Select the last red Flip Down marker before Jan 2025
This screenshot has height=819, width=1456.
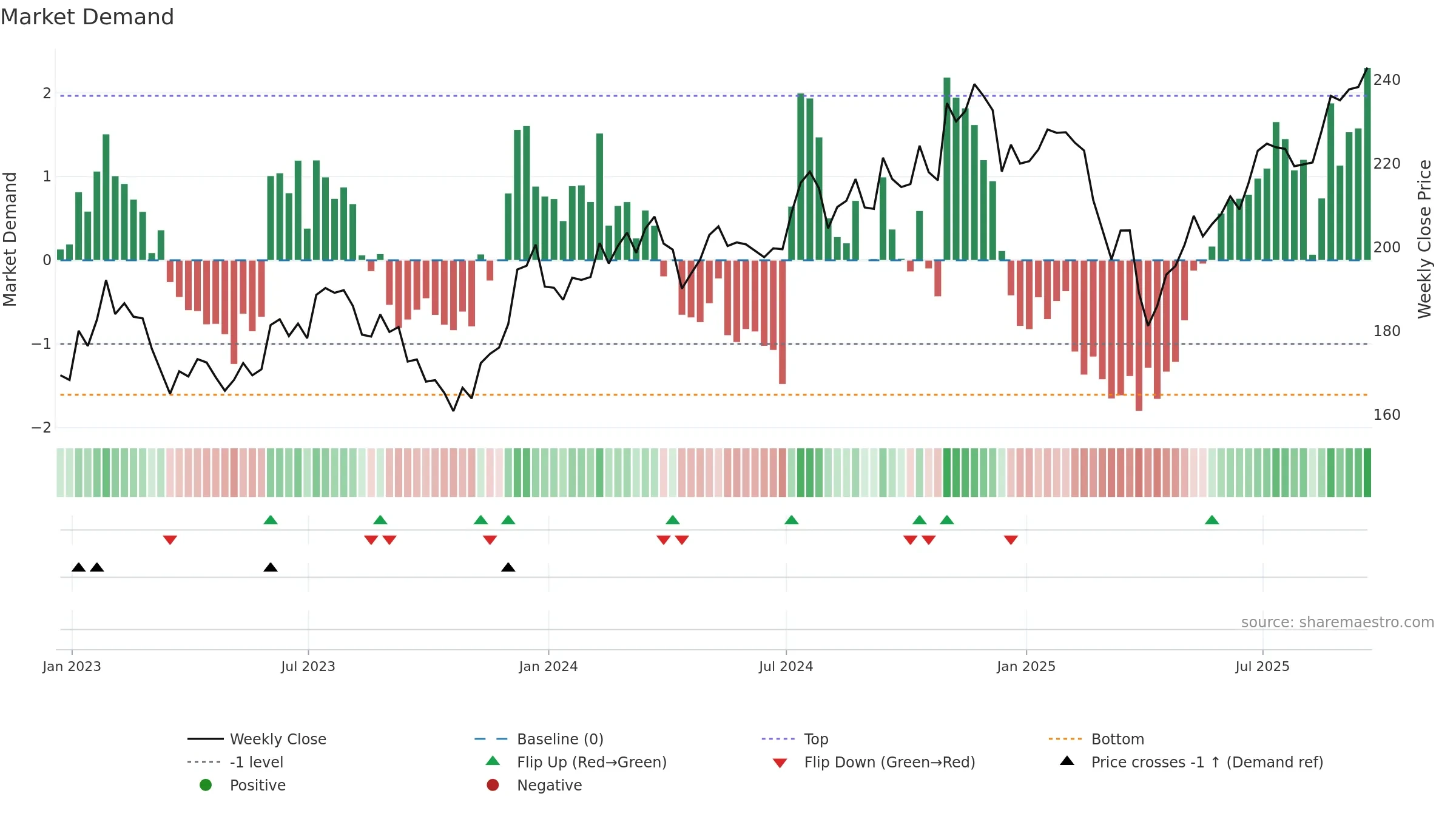(x=1011, y=540)
